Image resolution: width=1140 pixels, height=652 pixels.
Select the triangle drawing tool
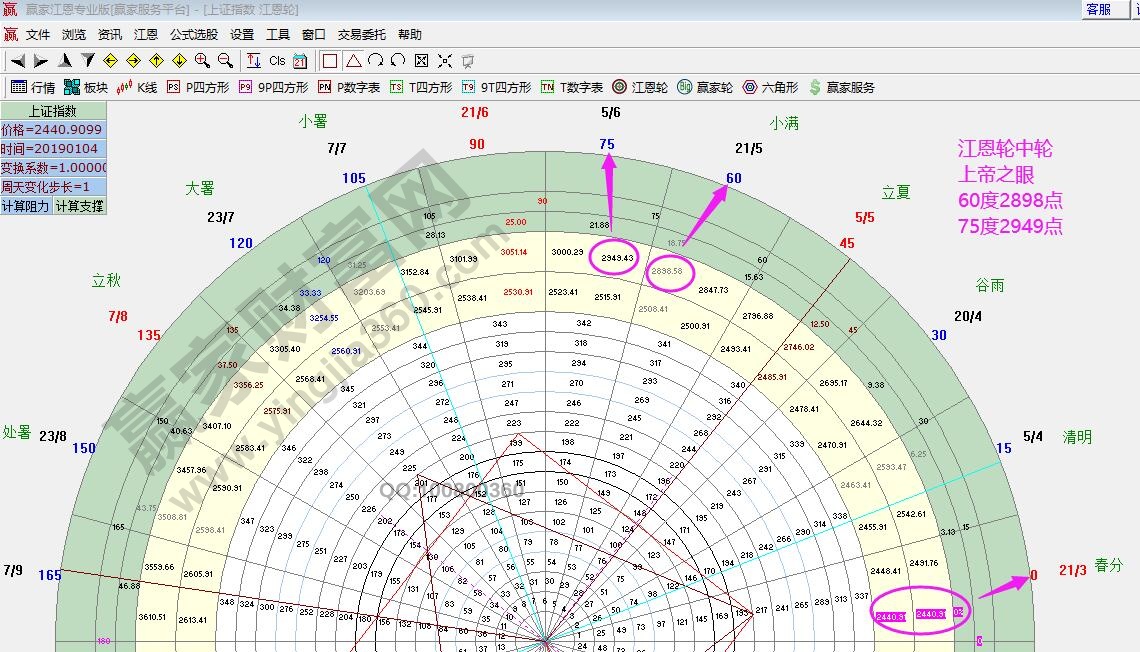point(353,61)
